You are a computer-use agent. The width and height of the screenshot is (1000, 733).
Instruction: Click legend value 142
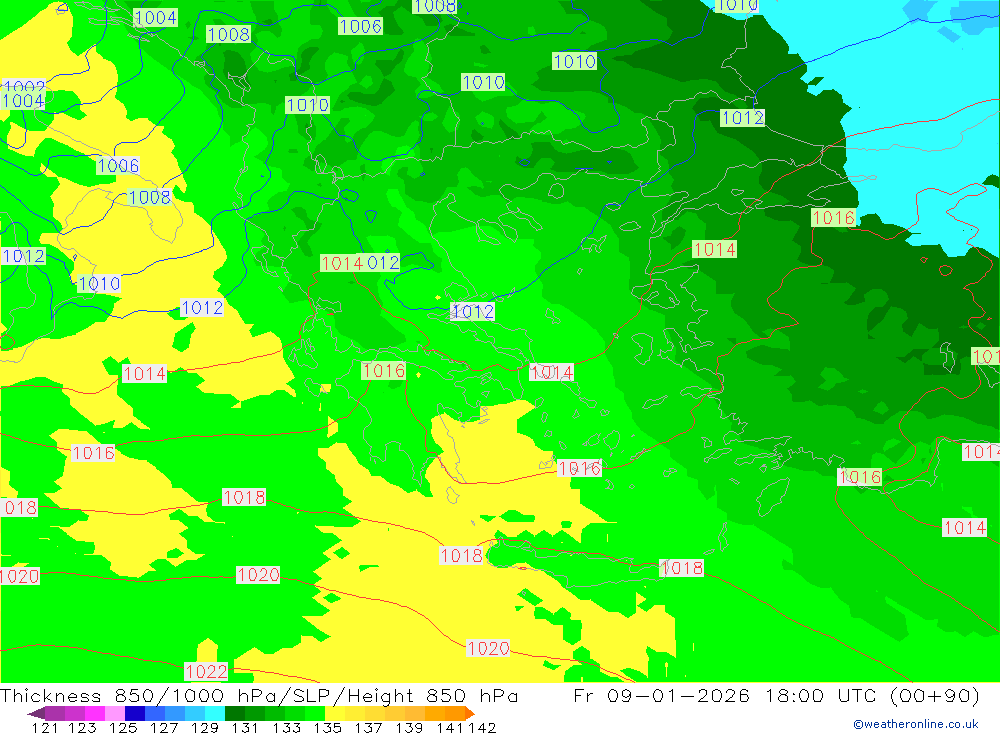pos(482,727)
